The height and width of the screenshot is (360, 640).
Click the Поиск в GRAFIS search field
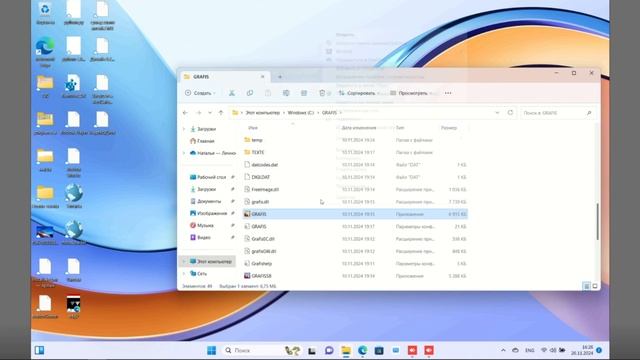tap(557, 113)
